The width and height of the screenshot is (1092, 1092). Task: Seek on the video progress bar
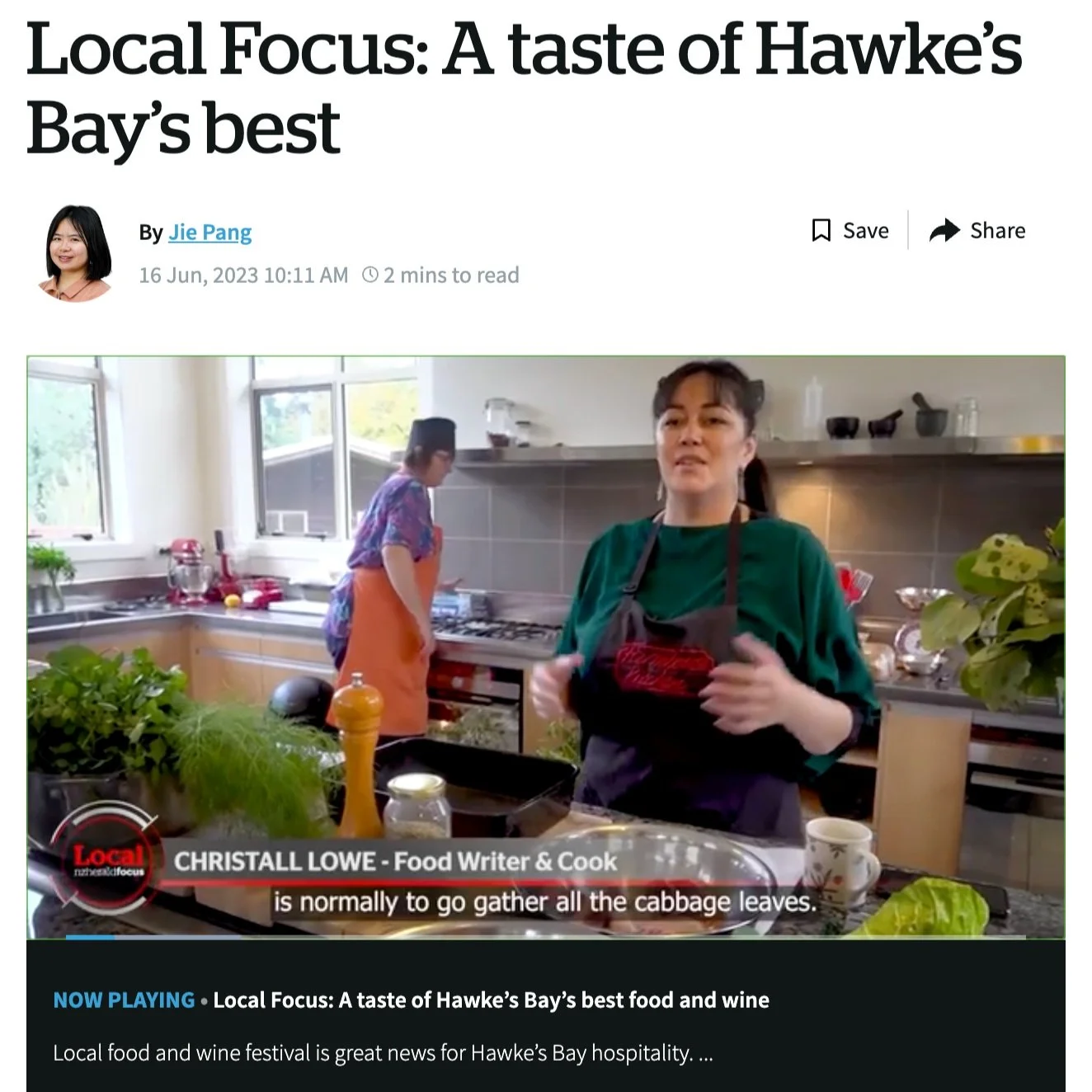coord(546,937)
